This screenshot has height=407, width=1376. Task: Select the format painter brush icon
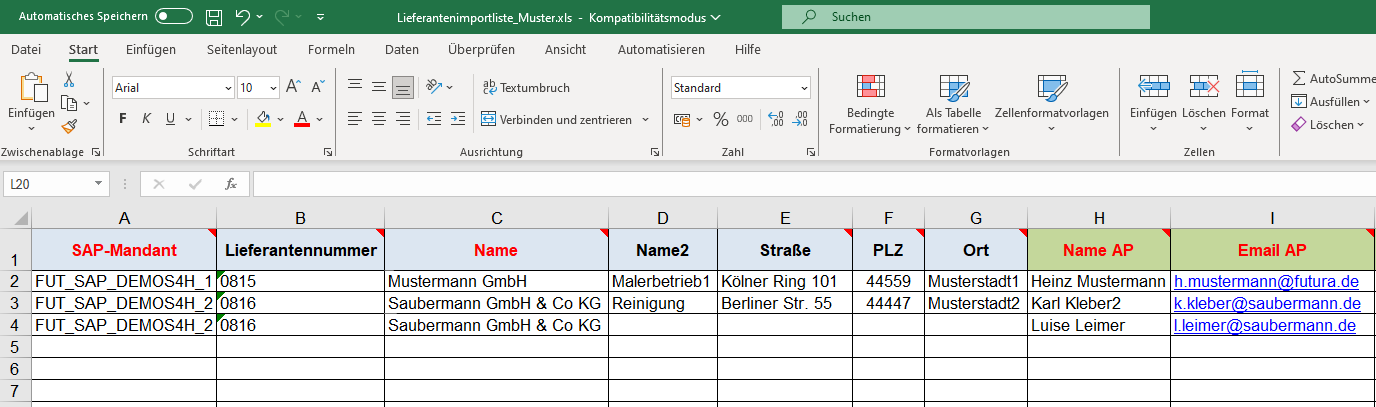69,126
